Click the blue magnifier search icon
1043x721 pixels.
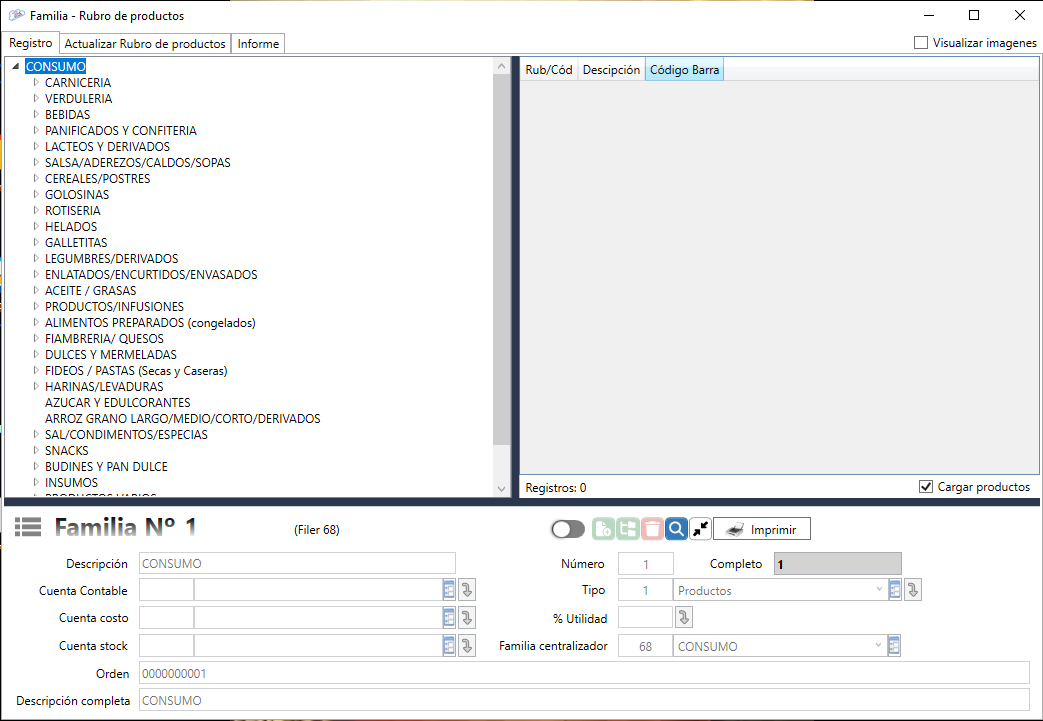click(676, 529)
